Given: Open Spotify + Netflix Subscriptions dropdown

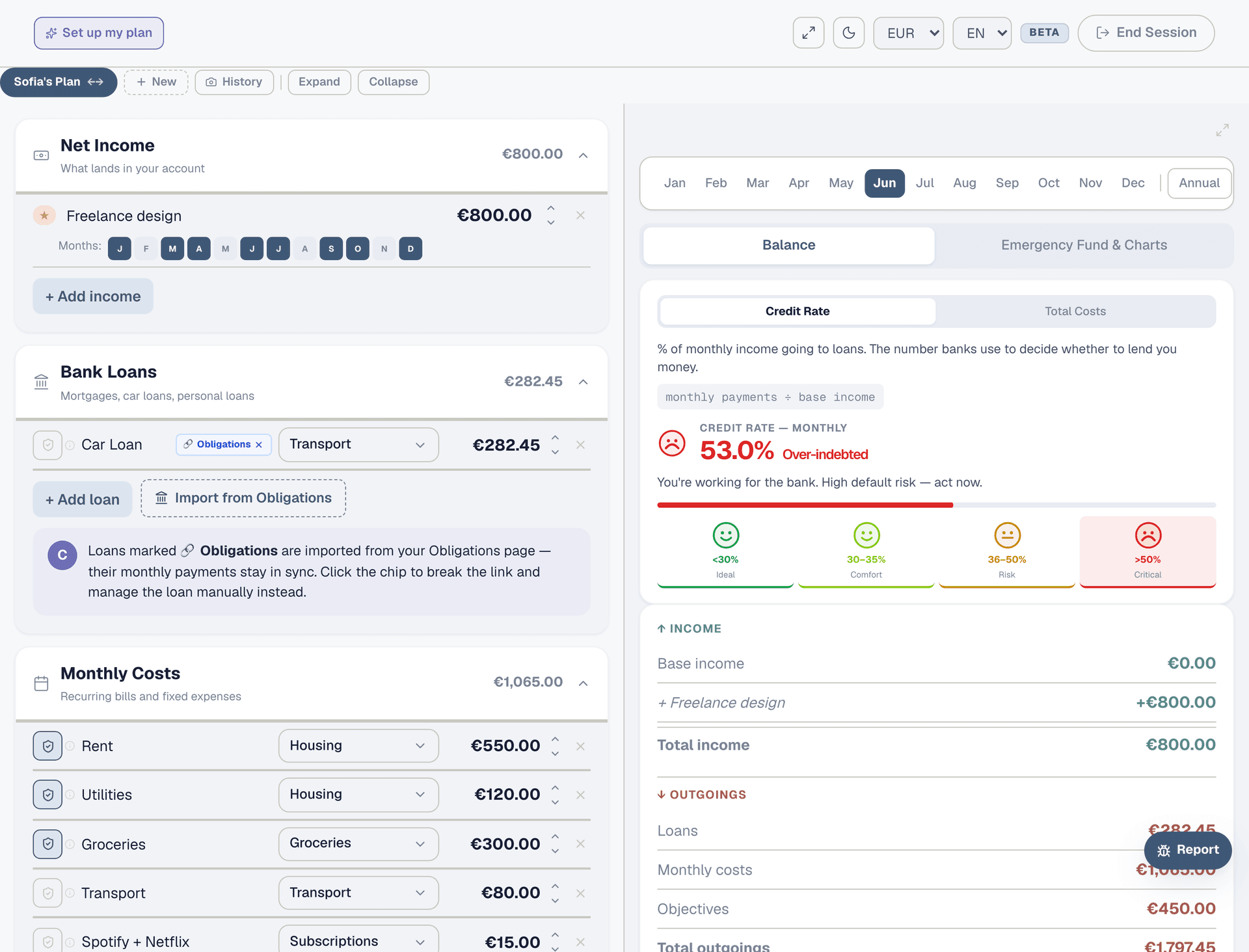Looking at the screenshot, I should (358, 940).
